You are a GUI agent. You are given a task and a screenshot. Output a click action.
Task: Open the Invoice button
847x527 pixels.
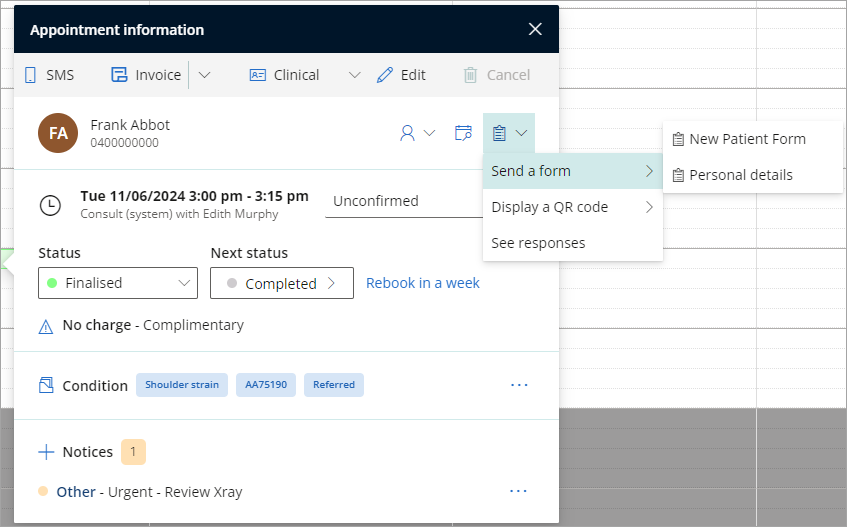point(146,75)
